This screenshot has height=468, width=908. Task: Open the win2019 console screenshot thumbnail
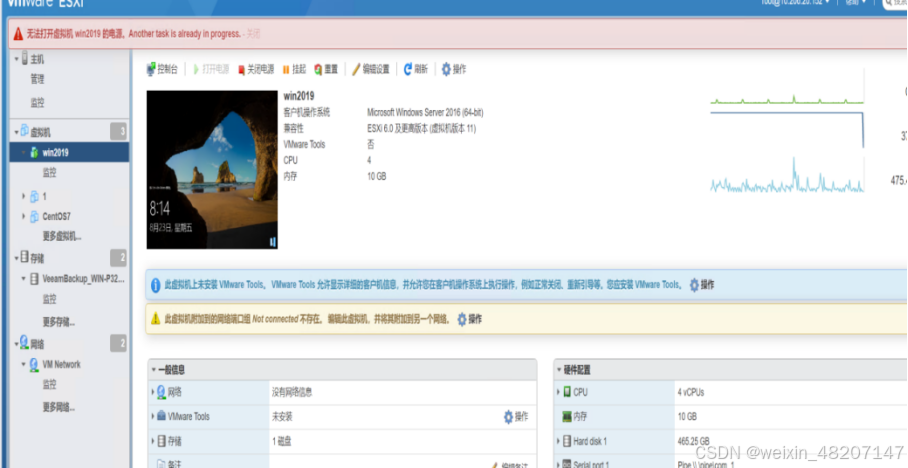tap(212, 170)
